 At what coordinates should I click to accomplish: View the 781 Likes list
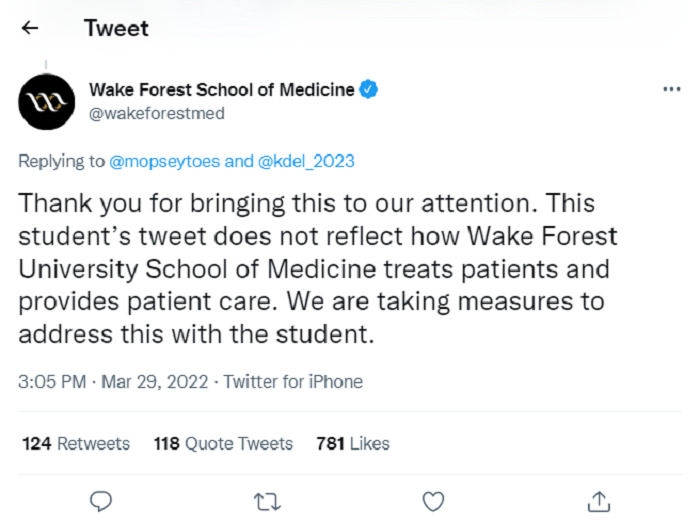[x=353, y=444]
